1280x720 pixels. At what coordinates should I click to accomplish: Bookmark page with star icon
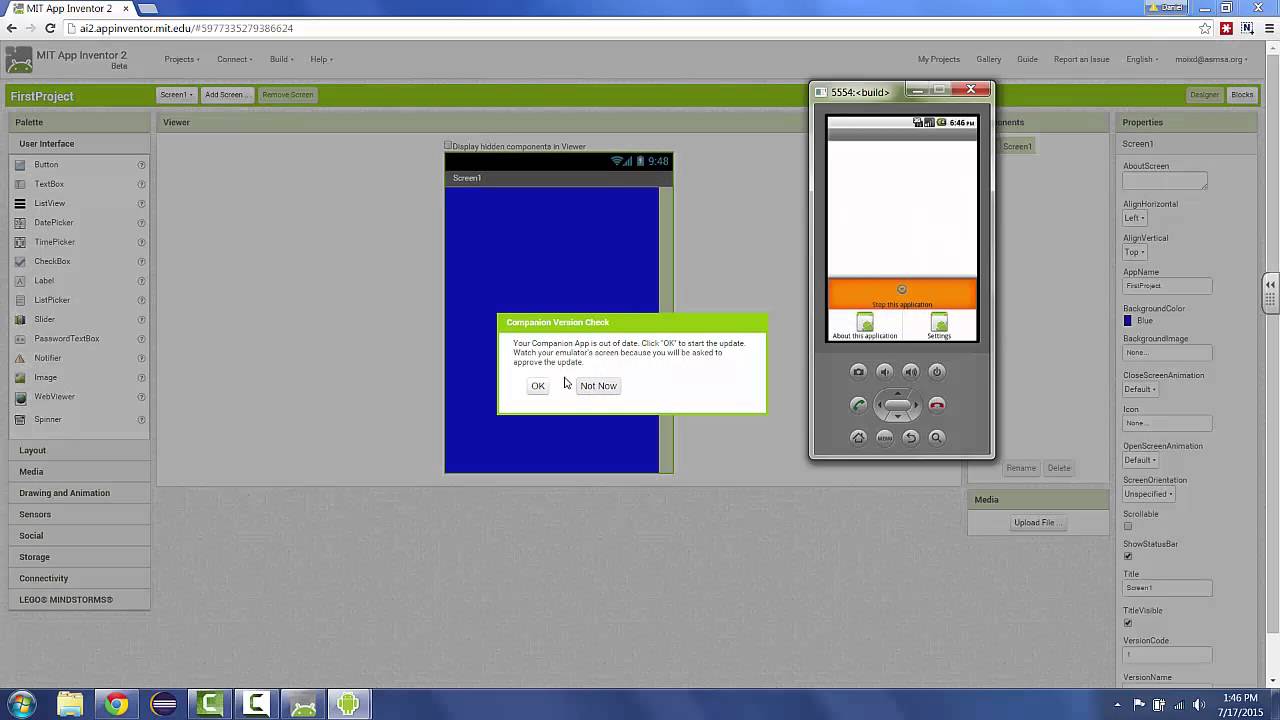1205,29
